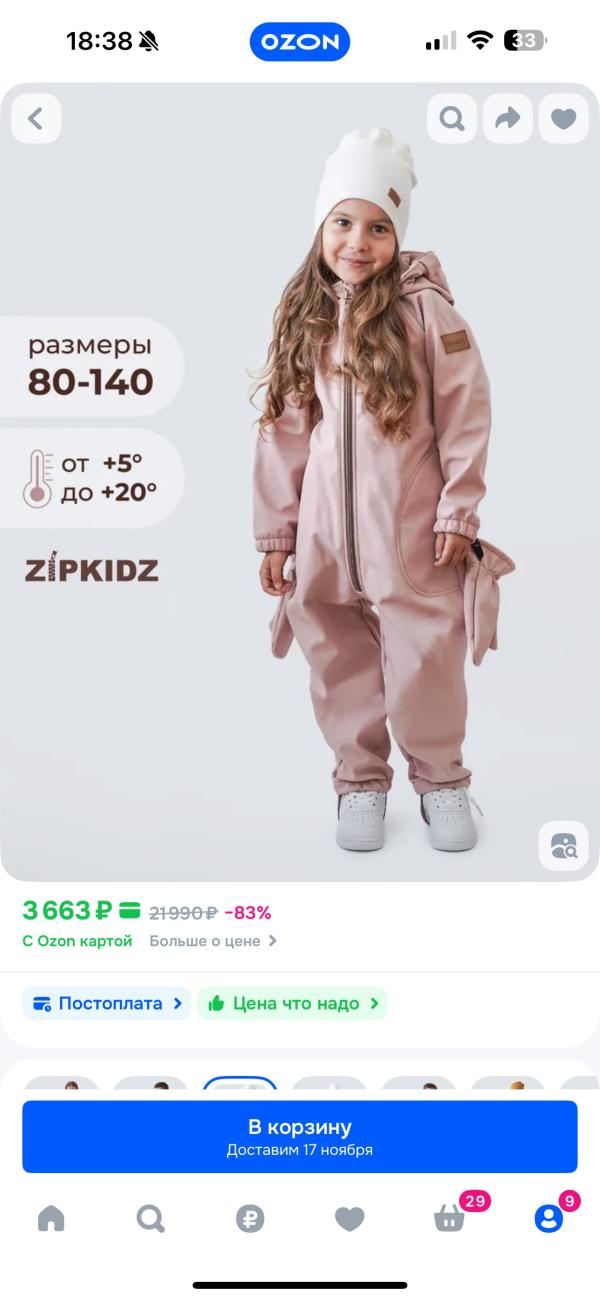
Task: Expand Больше о цене details
Action: coord(213,941)
